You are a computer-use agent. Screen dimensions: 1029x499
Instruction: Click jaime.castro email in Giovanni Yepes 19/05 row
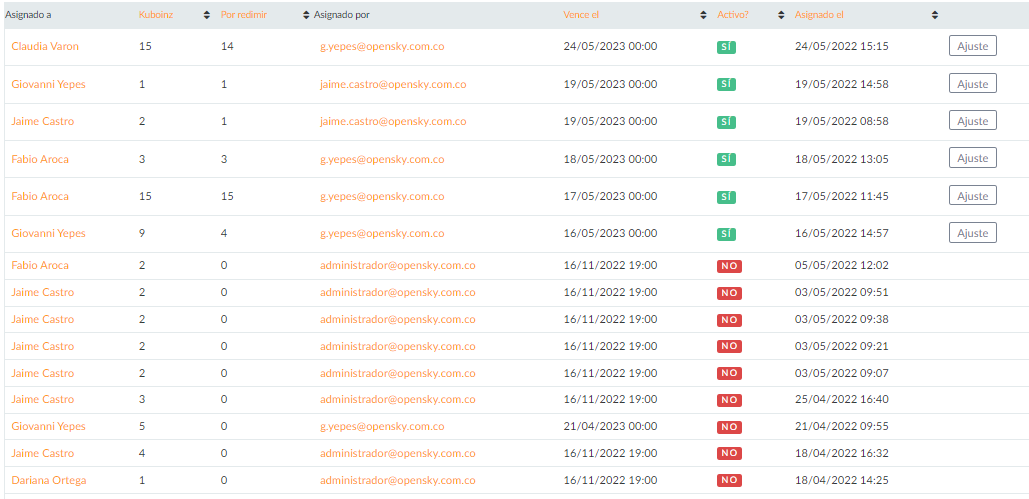click(393, 84)
